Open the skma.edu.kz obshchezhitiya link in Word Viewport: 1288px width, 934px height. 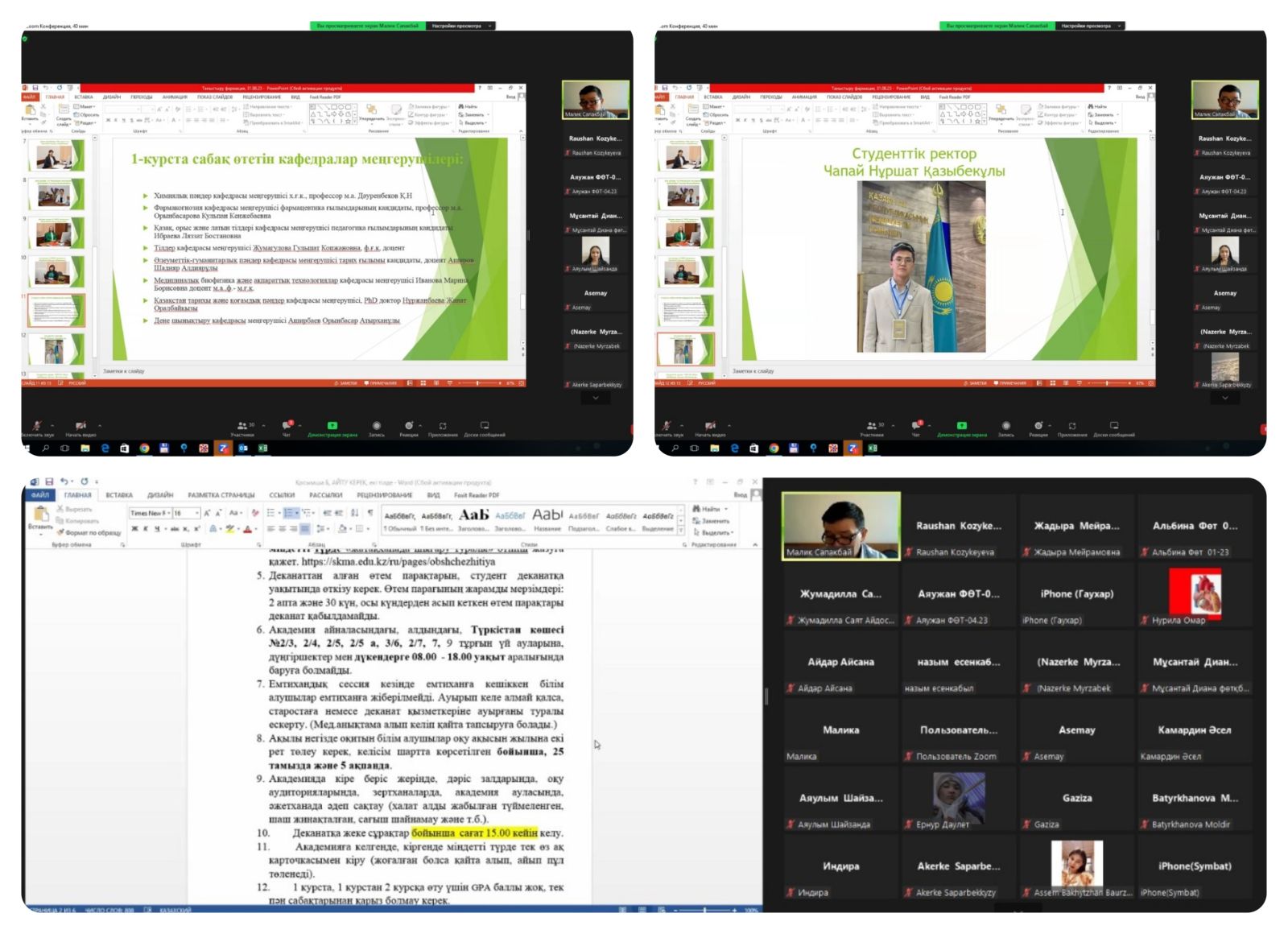click(398, 562)
